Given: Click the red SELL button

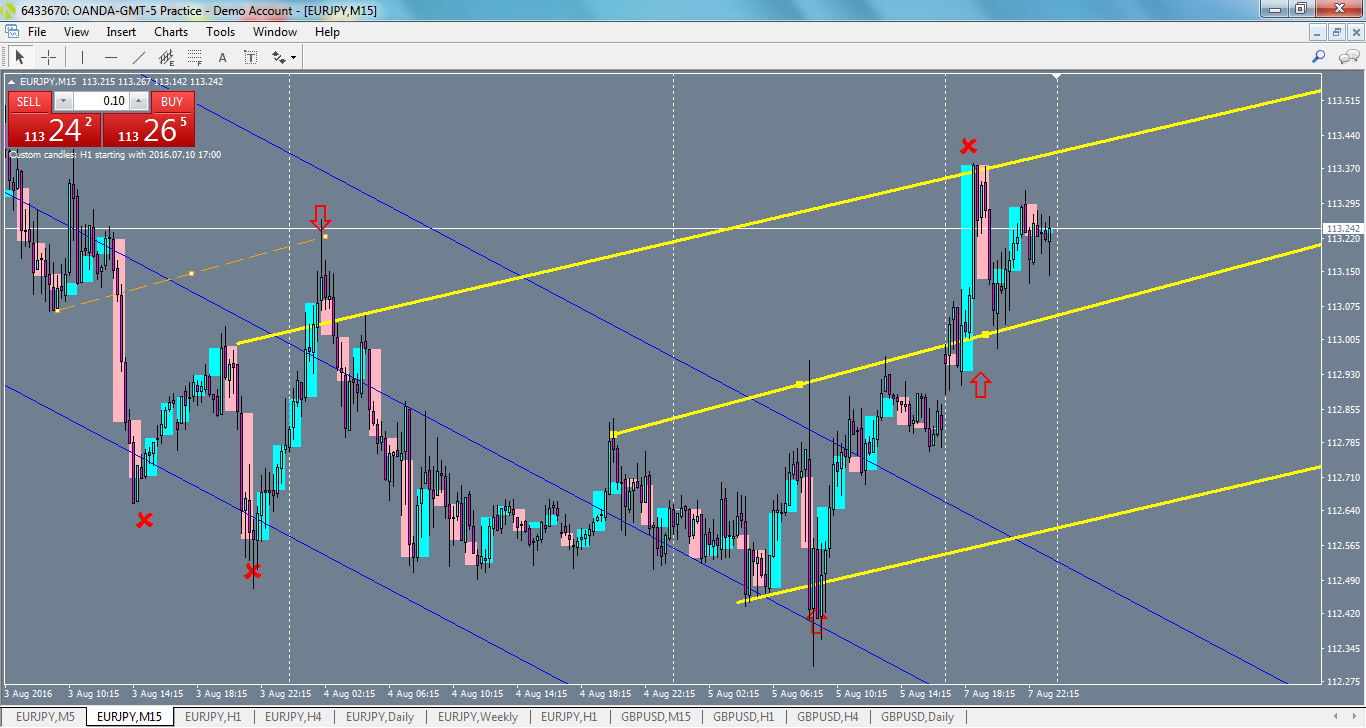Looking at the screenshot, I should pos(28,101).
